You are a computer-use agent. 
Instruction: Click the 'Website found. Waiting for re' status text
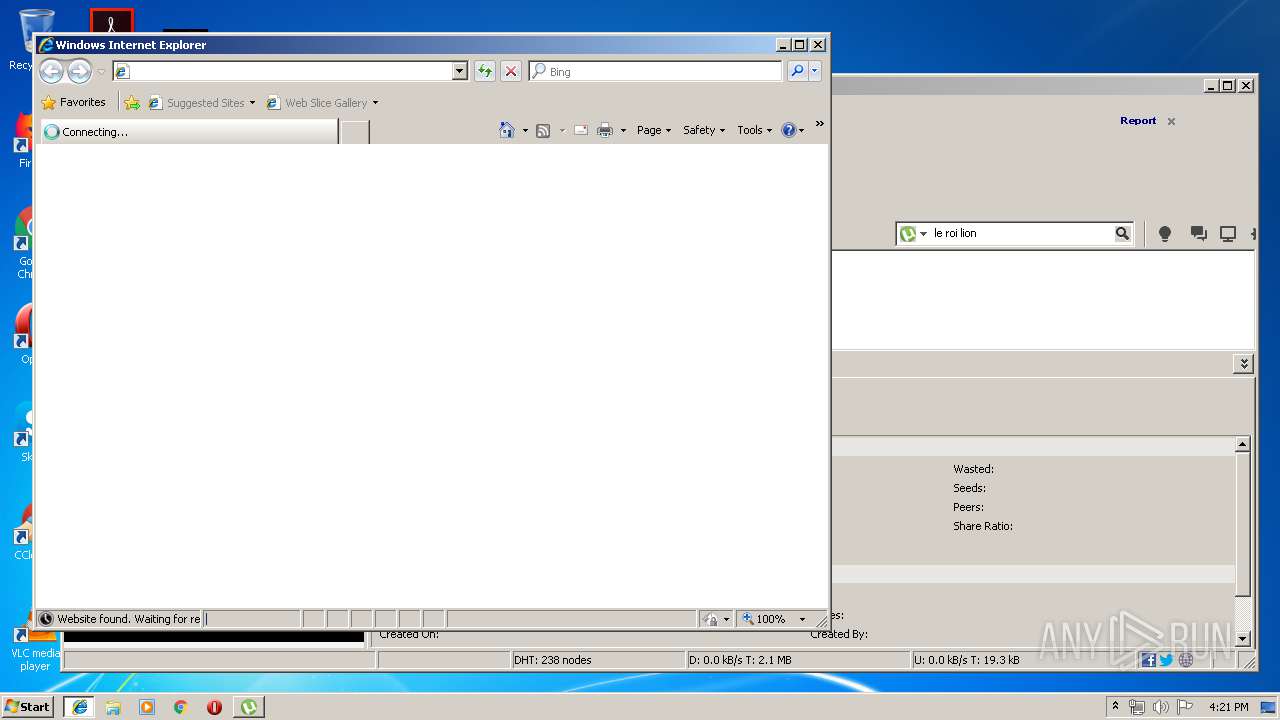128,619
